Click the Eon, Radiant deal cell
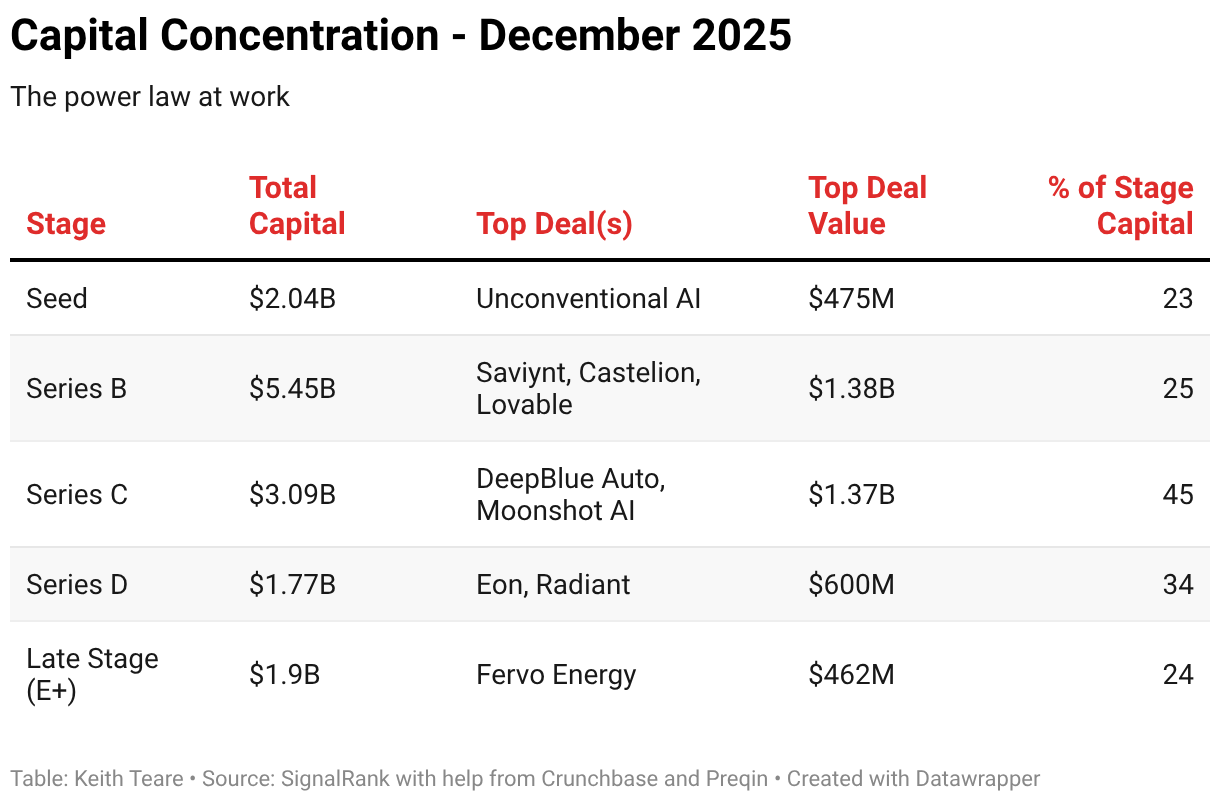Screen dimensions: 1220x802 coord(553,584)
